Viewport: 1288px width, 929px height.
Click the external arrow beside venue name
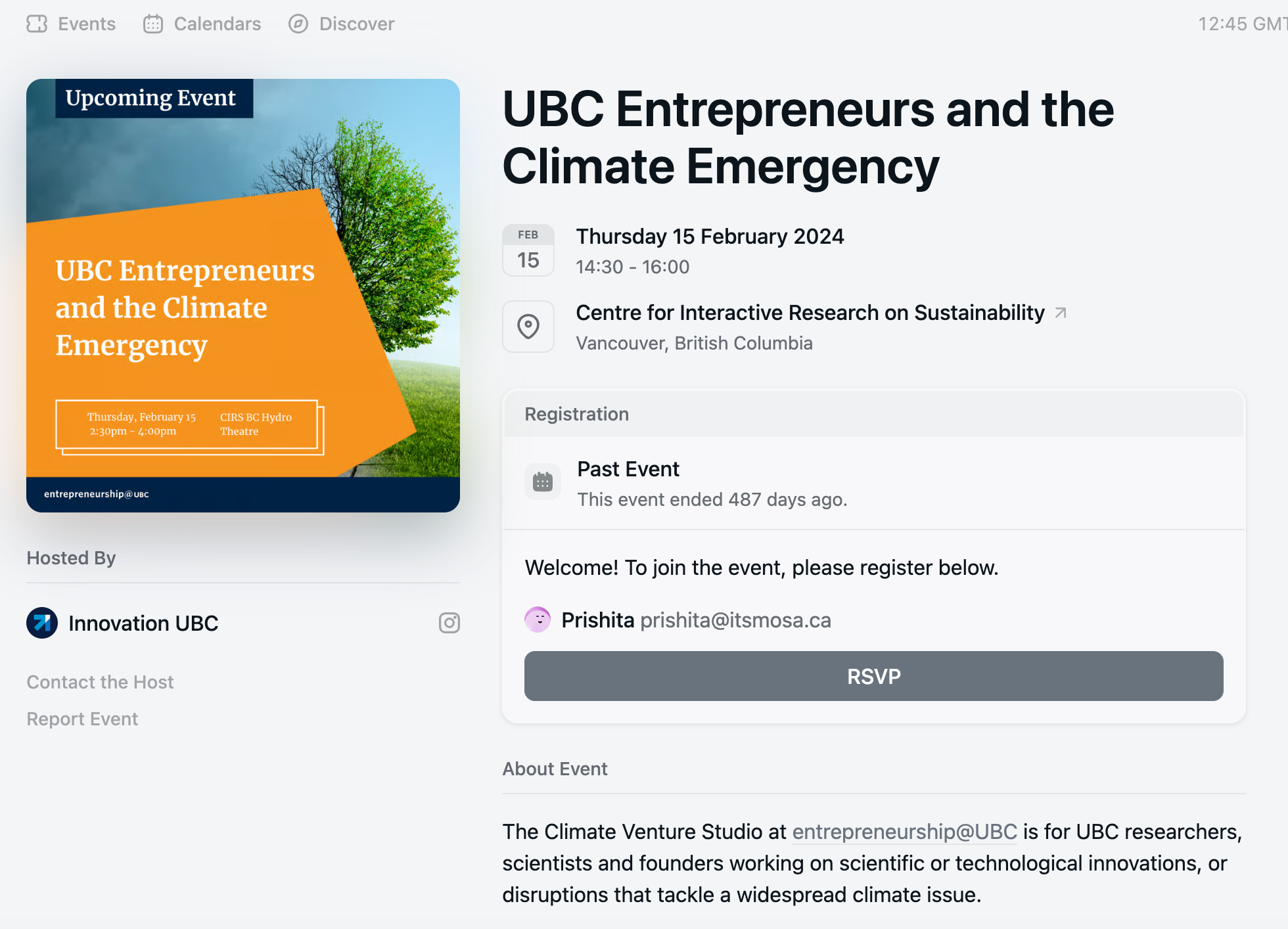(1061, 313)
